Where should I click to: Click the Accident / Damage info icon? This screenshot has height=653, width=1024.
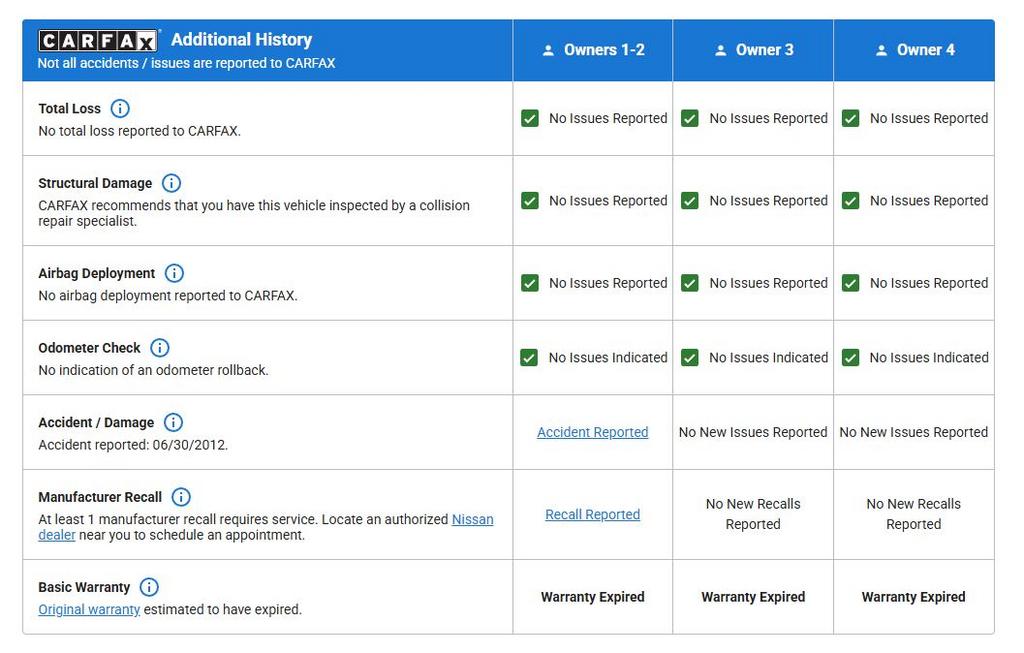click(x=173, y=422)
